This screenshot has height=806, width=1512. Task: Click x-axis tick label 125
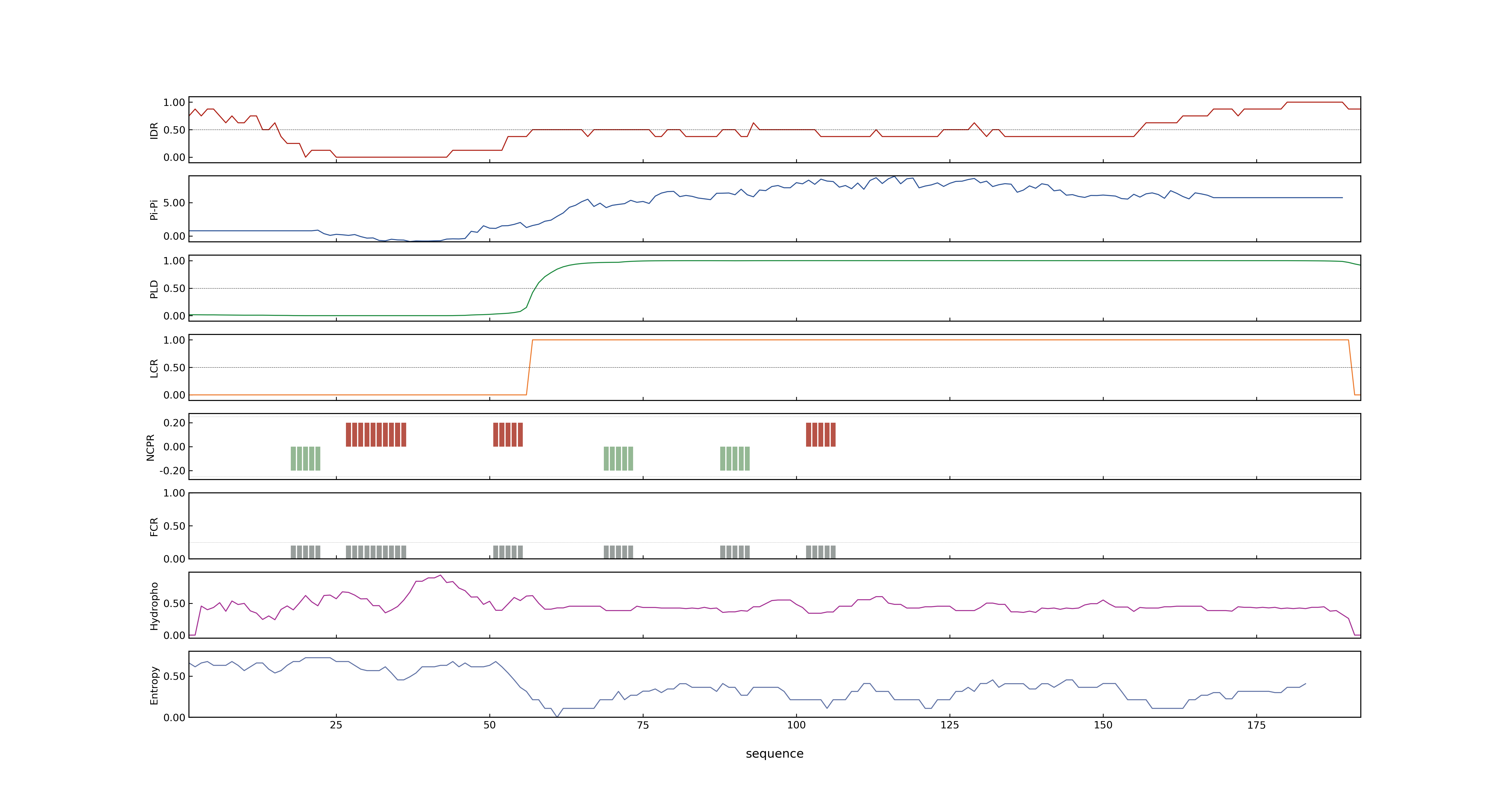tap(950, 725)
